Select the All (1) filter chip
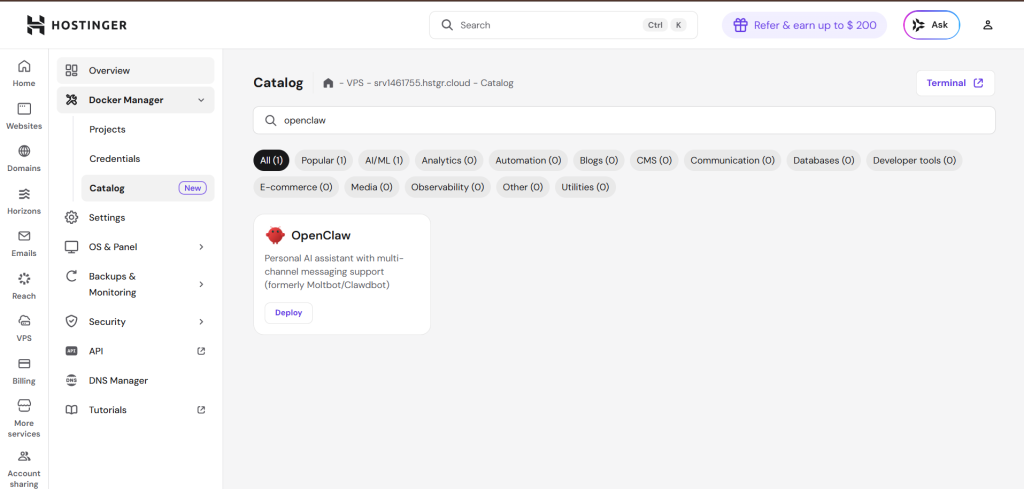1024x489 pixels. (271, 160)
